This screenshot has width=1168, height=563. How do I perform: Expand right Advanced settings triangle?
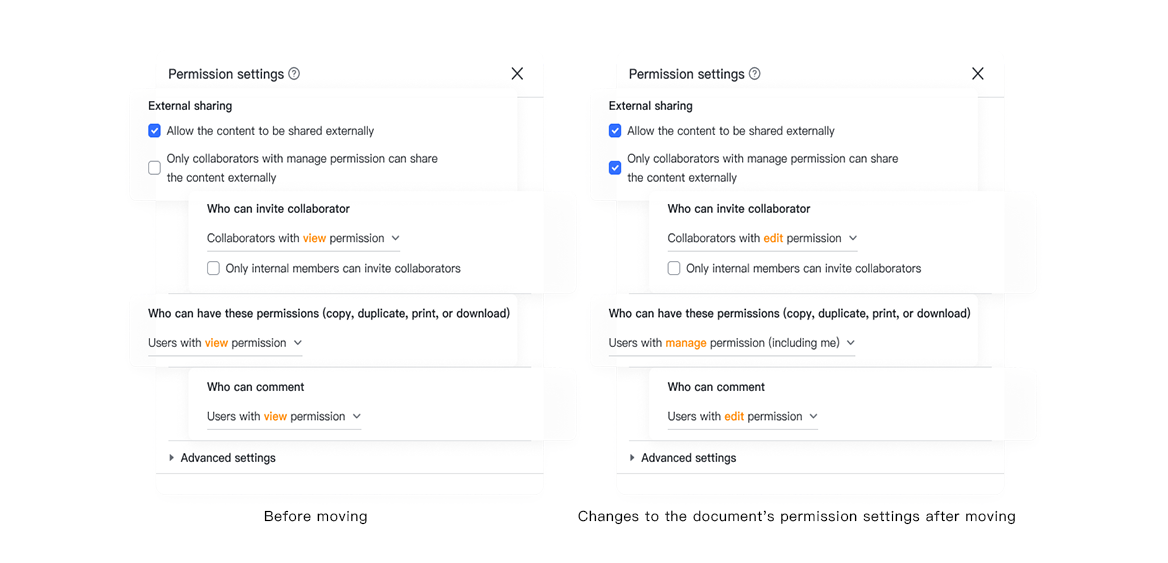coord(632,458)
